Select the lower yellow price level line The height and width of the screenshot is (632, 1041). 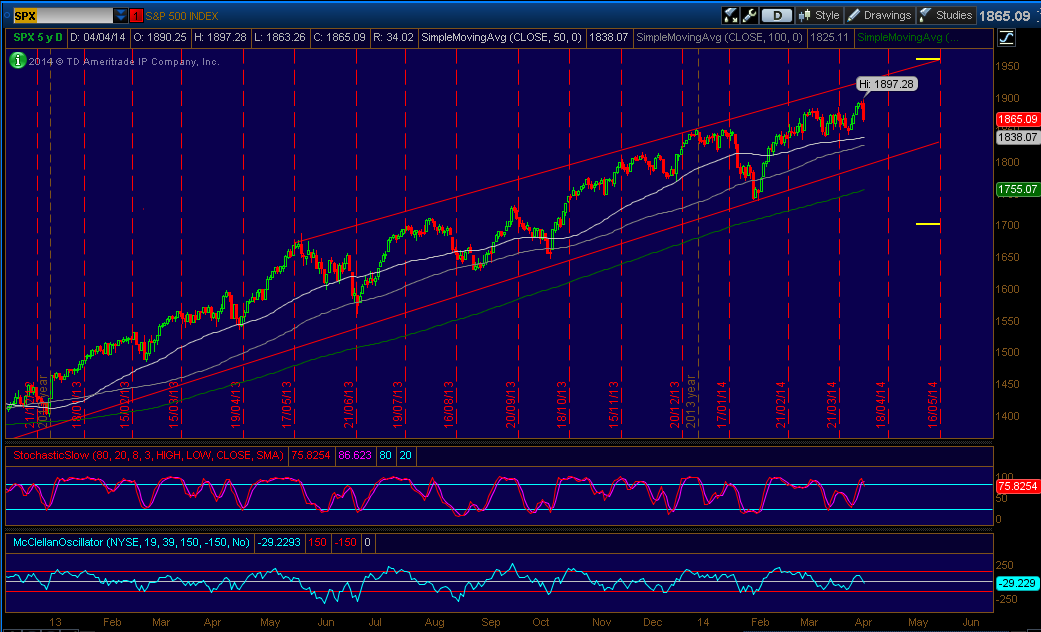tap(928, 224)
